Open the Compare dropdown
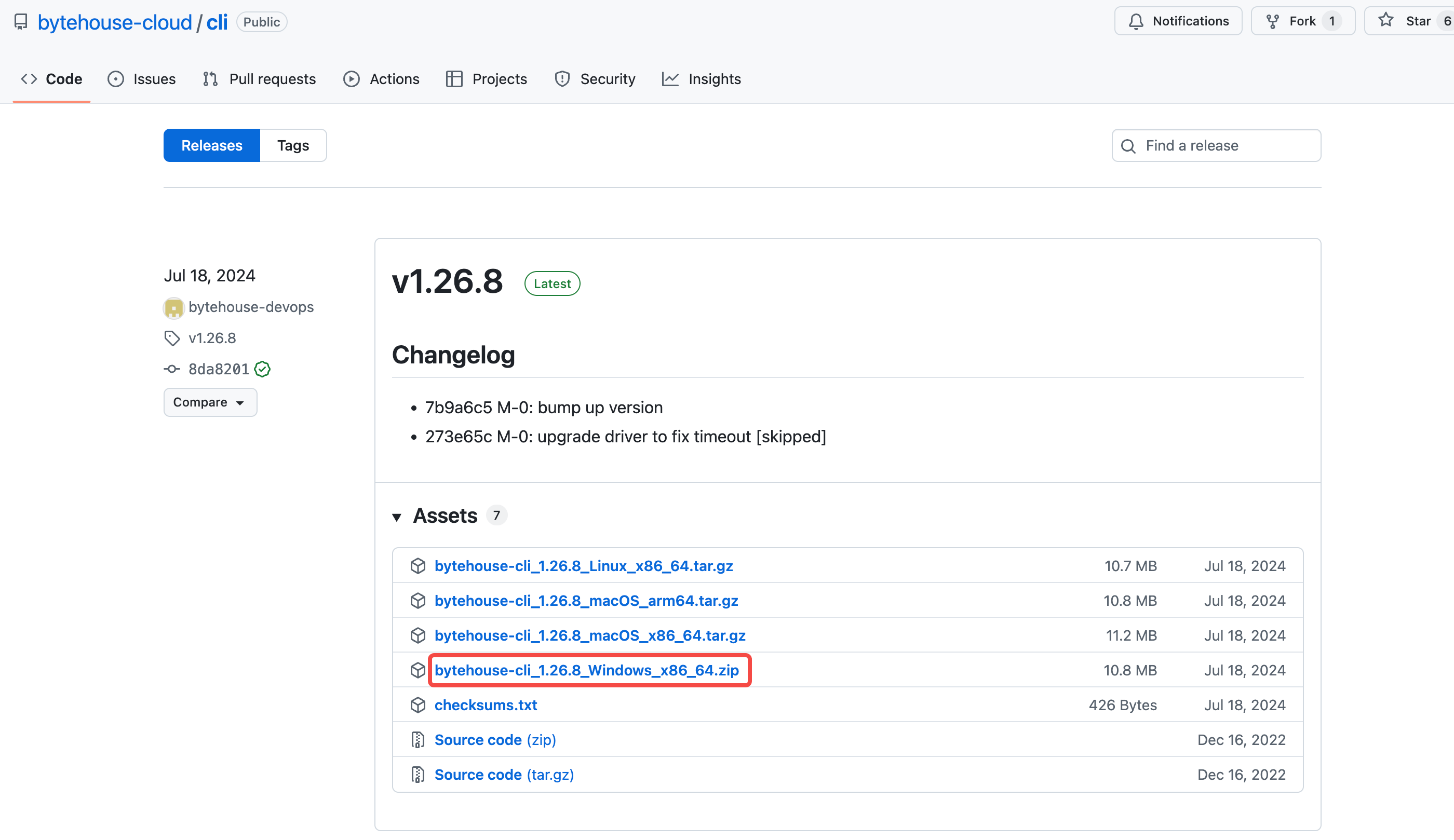 tap(210, 402)
